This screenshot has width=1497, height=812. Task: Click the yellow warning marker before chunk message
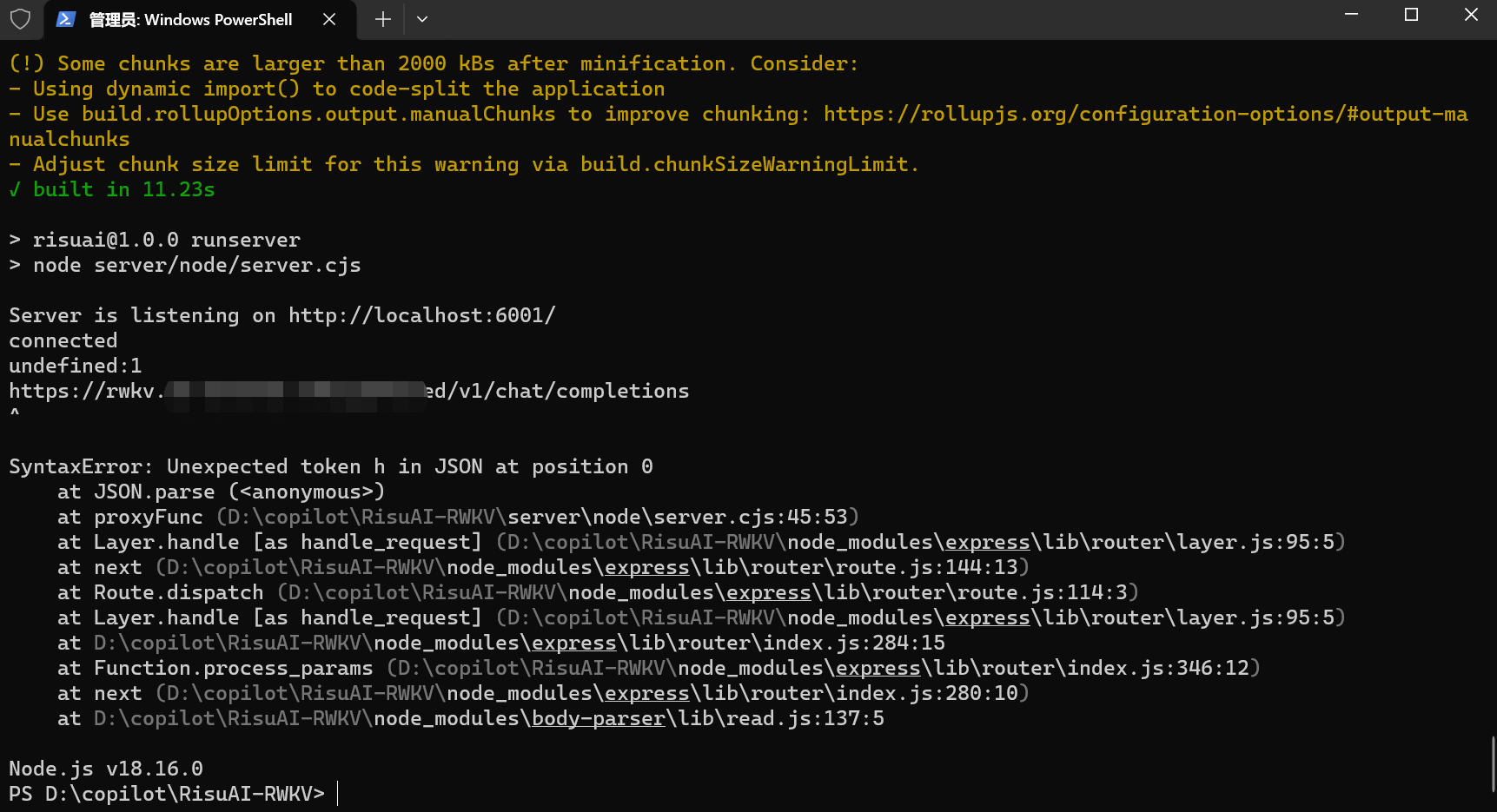27,63
